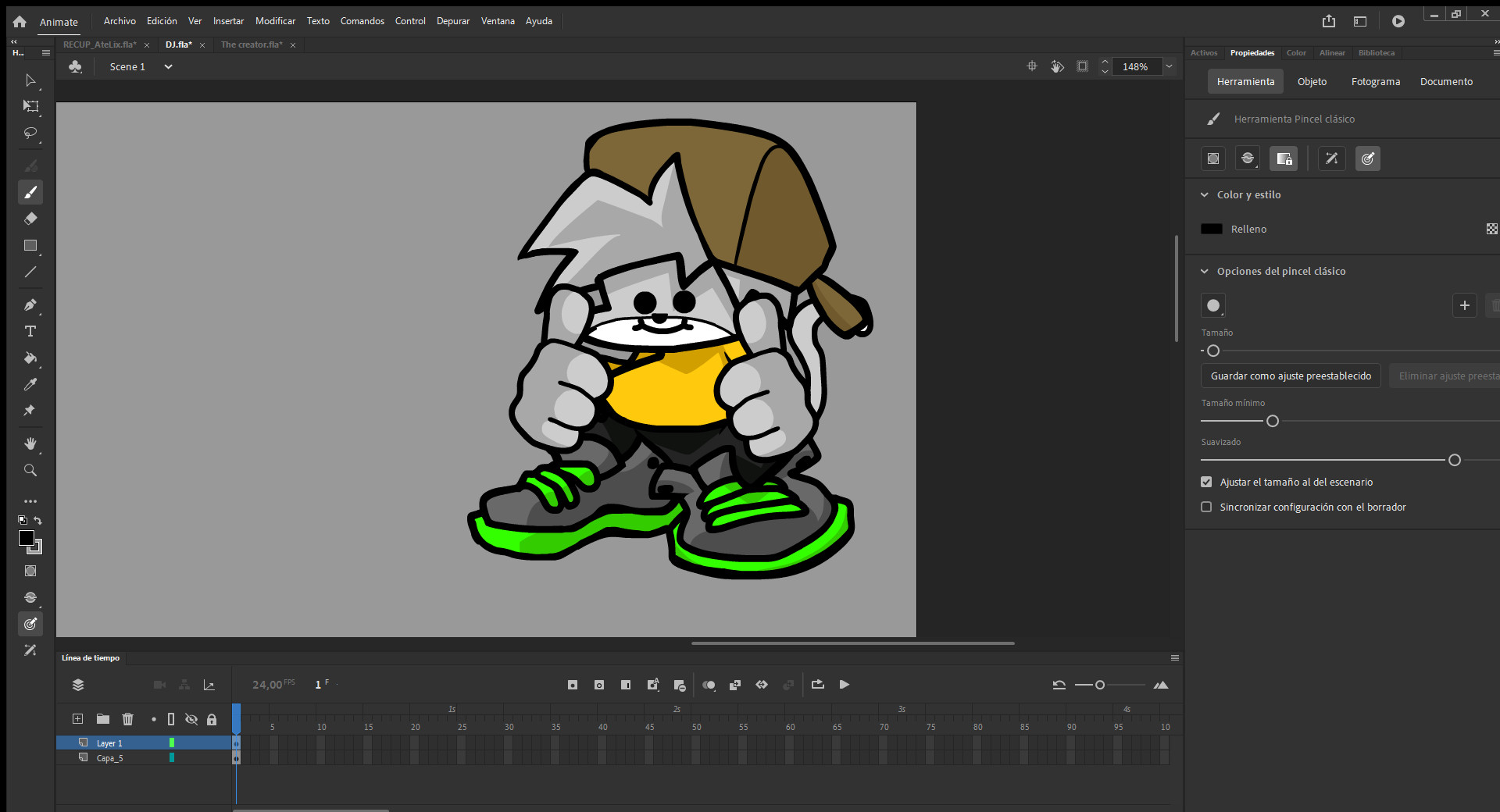Viewport: 1500px width, 812px height.
Task: Switch to the Biblioteca panel tab
Action: click(1377, 53)
